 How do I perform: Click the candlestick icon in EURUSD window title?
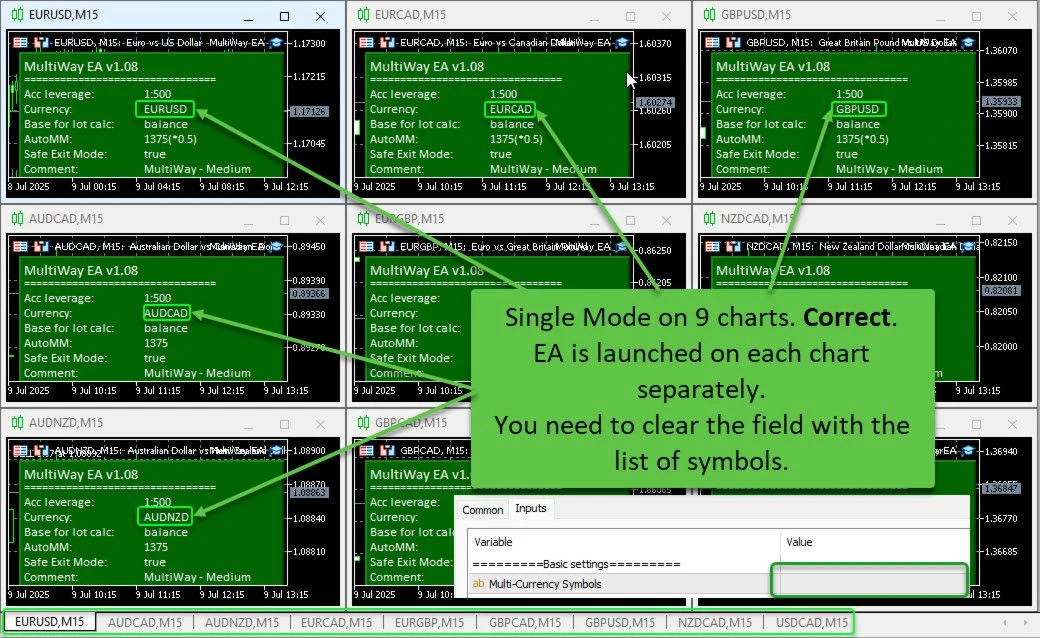pos(17,15)
